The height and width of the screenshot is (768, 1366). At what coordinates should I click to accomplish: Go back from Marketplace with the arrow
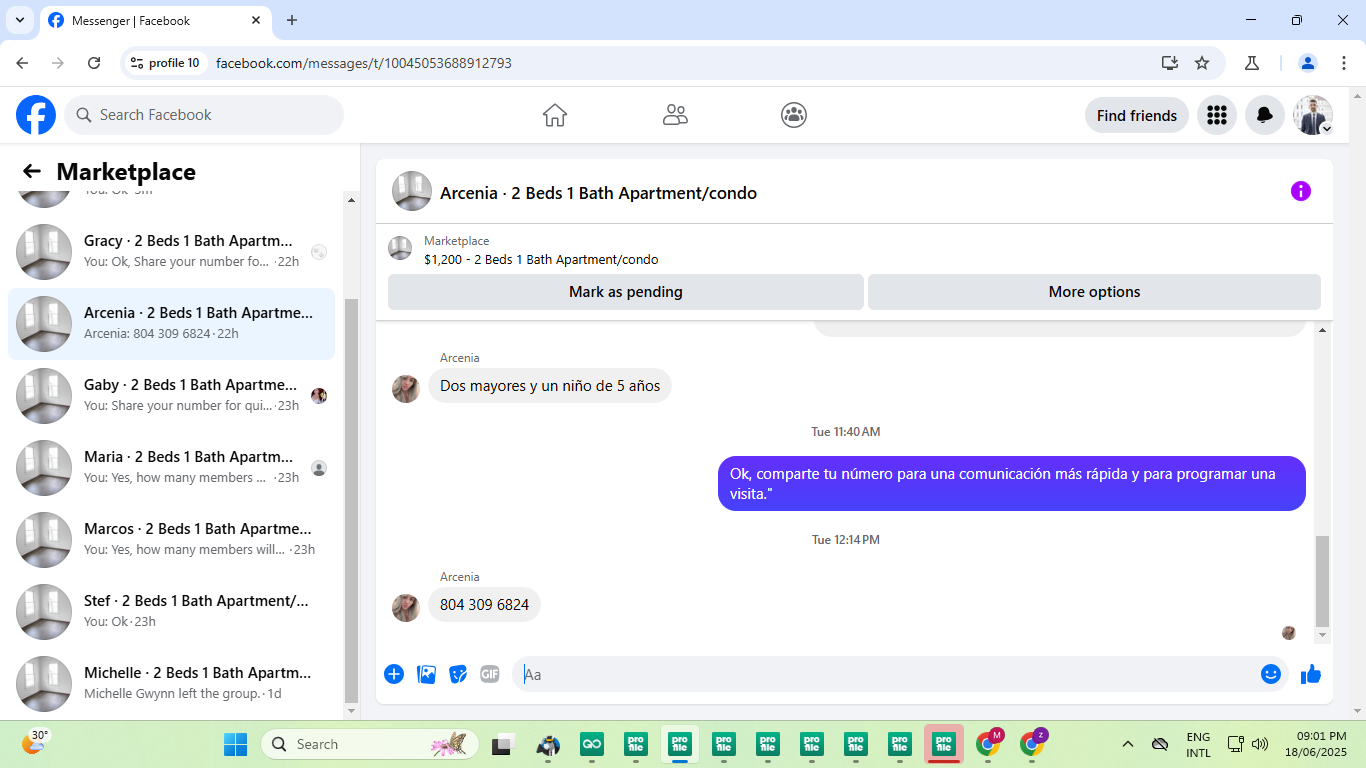click(32, 172)
